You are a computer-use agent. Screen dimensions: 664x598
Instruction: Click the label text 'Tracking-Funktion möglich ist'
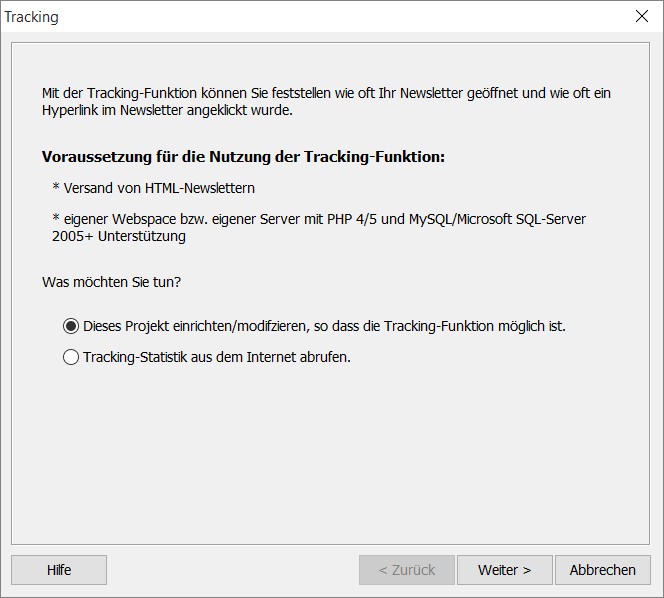point(474,326)
